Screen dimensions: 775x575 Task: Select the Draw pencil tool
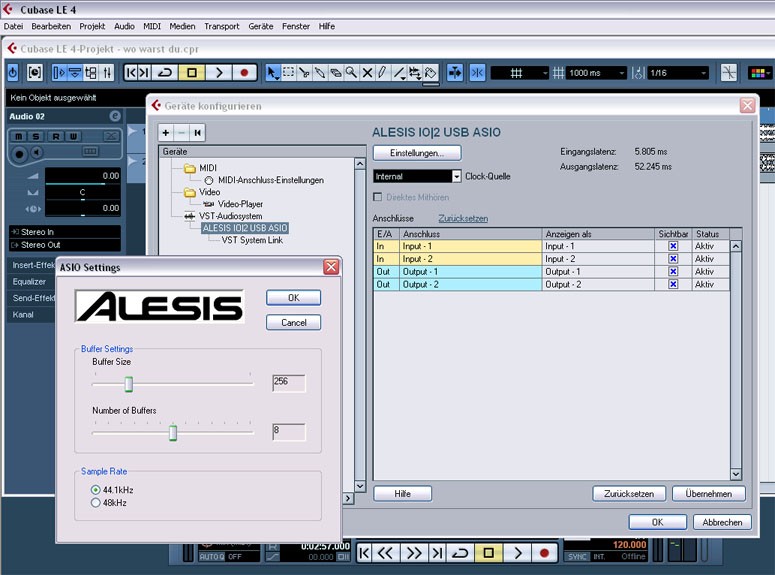(x=382, y=73)
